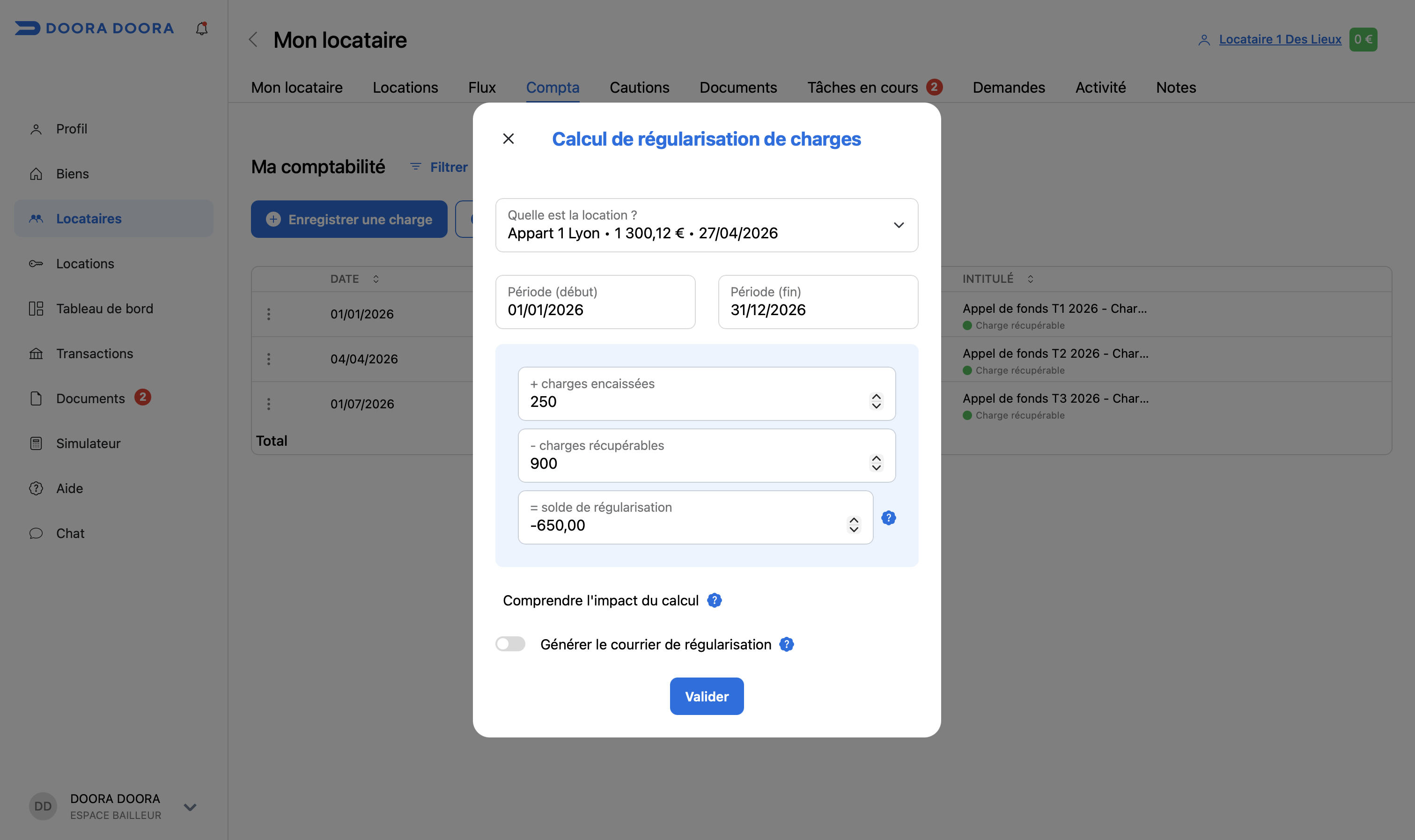Screen dimensions: 1415x840
Task: Click Appel de fonds T3 2026 entry
Action: coord(1055,398)
